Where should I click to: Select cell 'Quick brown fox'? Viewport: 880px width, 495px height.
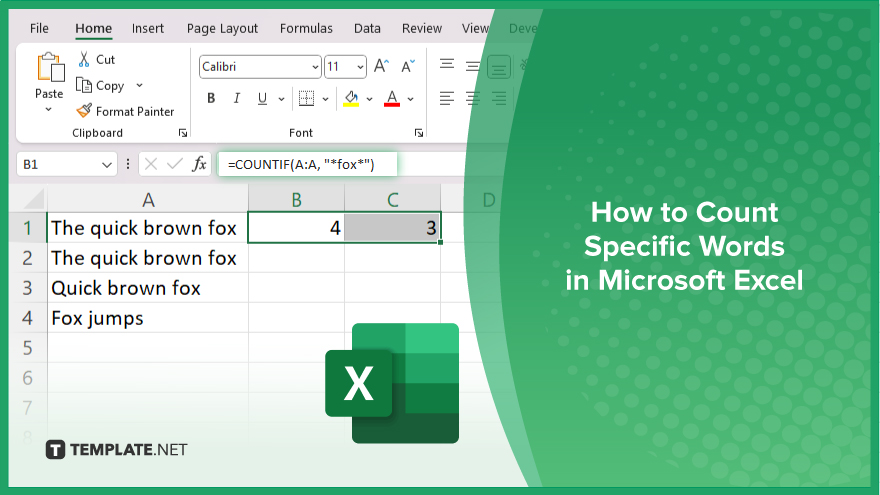point(148,288)
